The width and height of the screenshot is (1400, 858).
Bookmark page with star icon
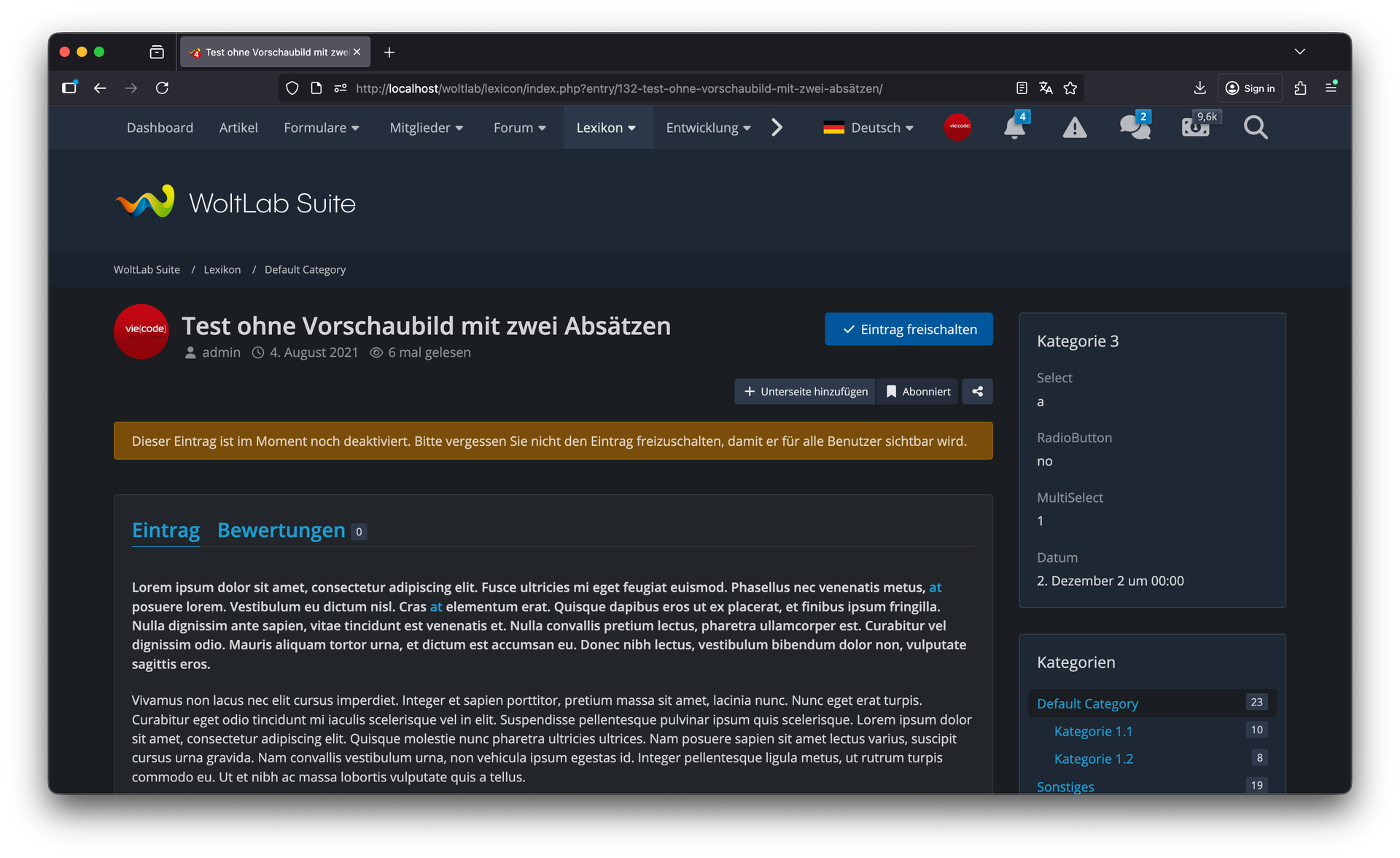pyautogui.click(x=1070, y=88)
